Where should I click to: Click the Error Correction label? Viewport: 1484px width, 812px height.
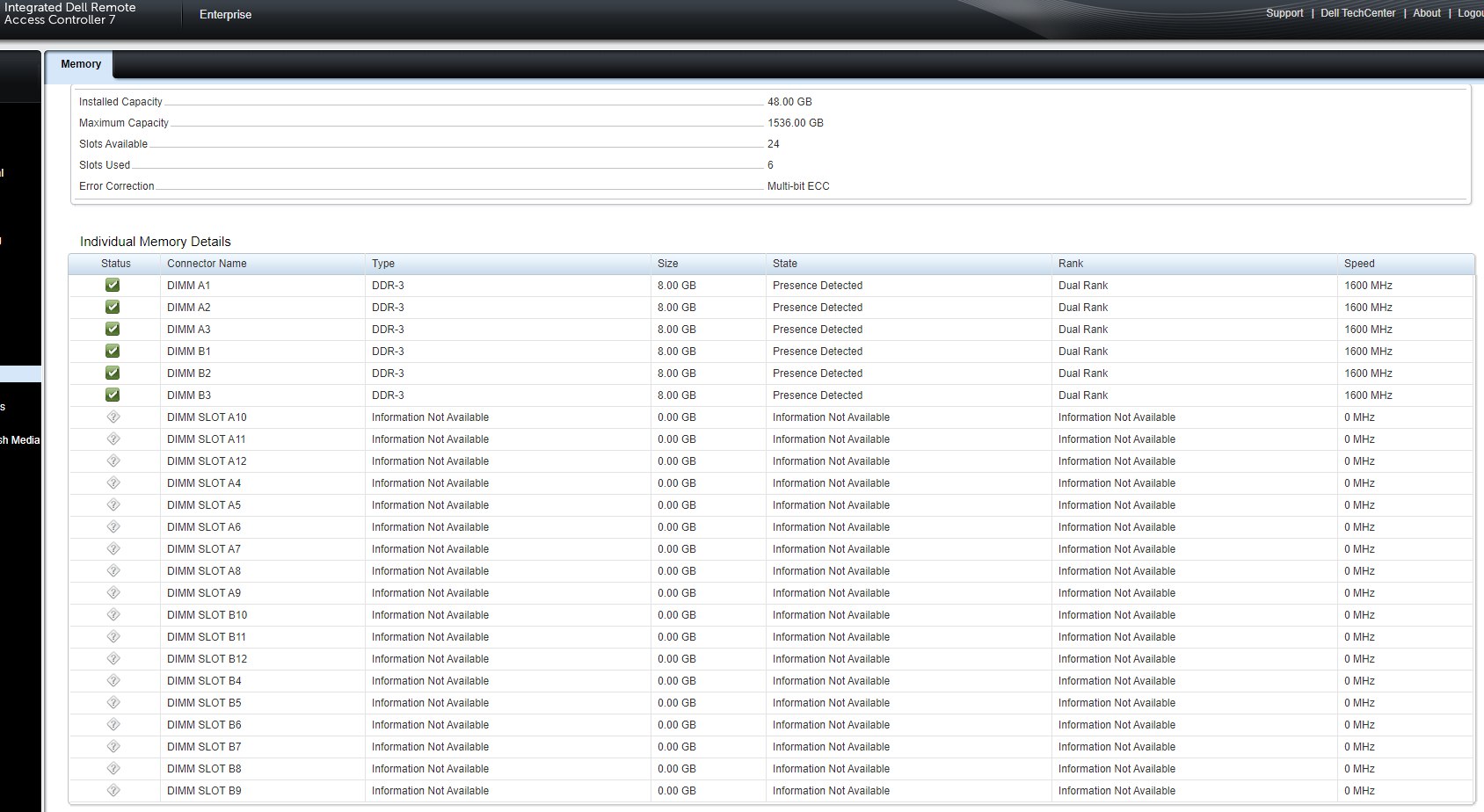pyautogui.click(x=116, y=186)
